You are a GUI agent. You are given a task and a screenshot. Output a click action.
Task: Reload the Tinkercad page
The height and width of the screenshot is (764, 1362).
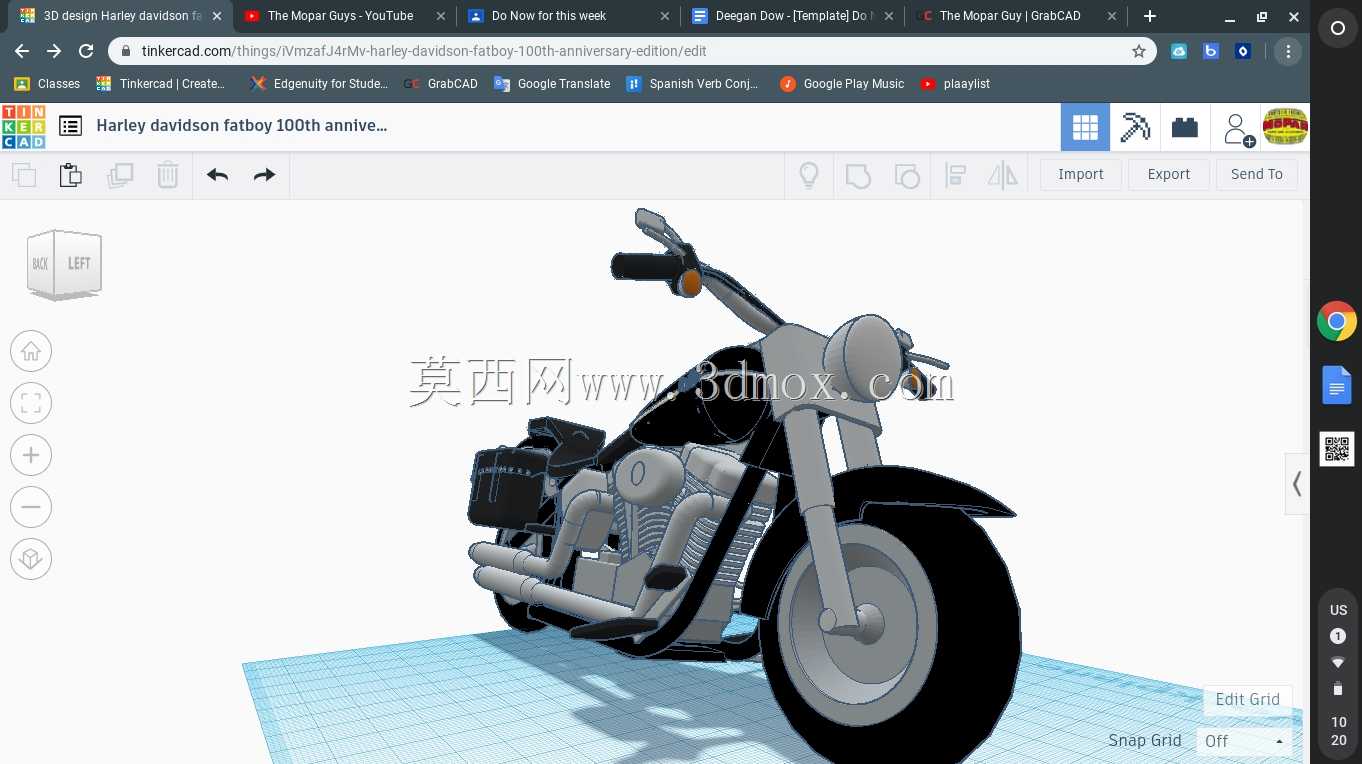[x=86, y=51]
